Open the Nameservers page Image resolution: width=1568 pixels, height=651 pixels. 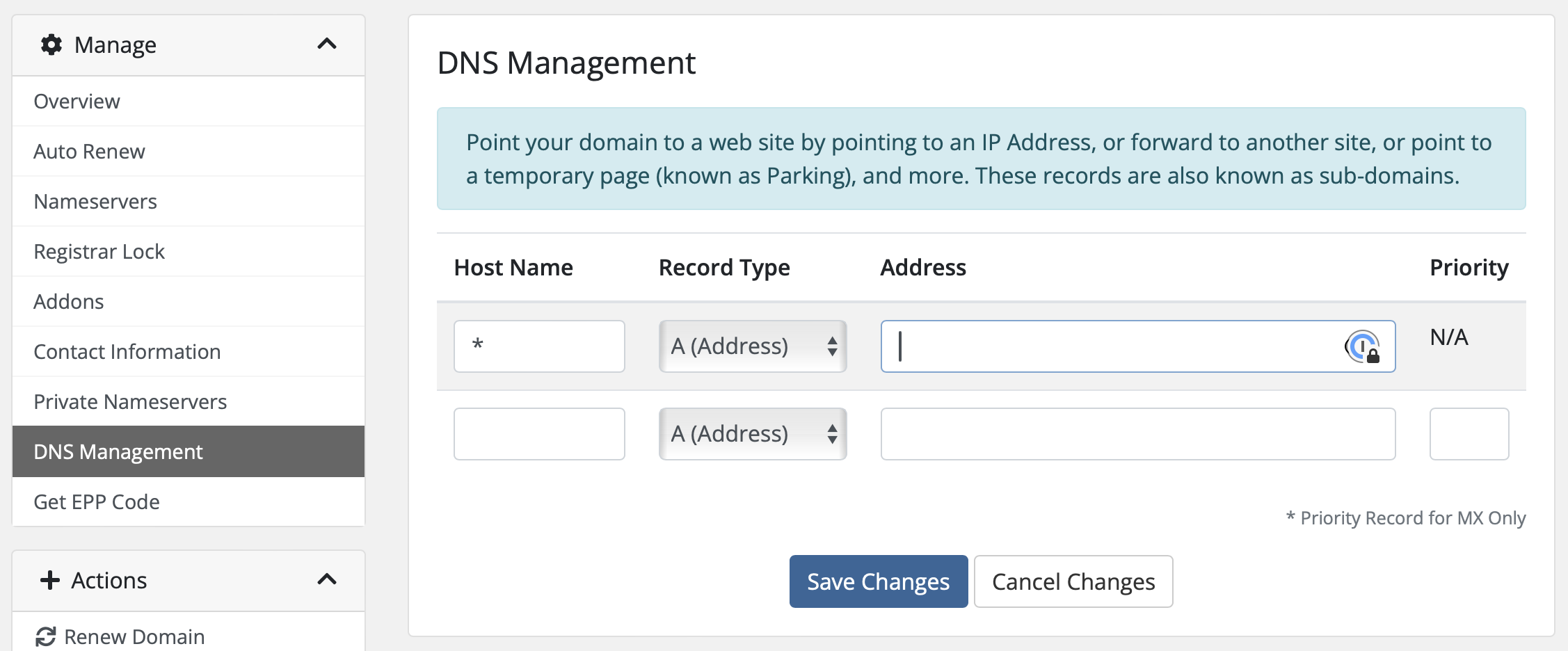[x=189, y=202]
